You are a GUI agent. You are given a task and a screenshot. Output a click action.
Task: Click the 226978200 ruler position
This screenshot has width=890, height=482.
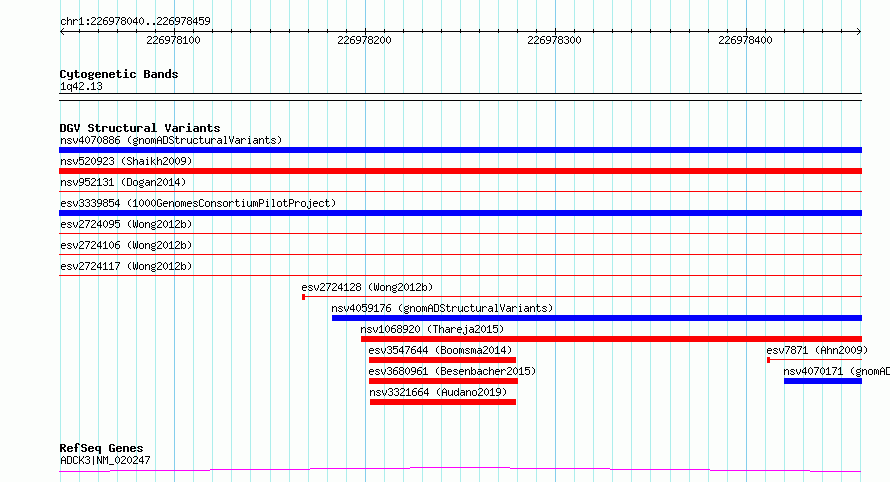tap(364, 40)
